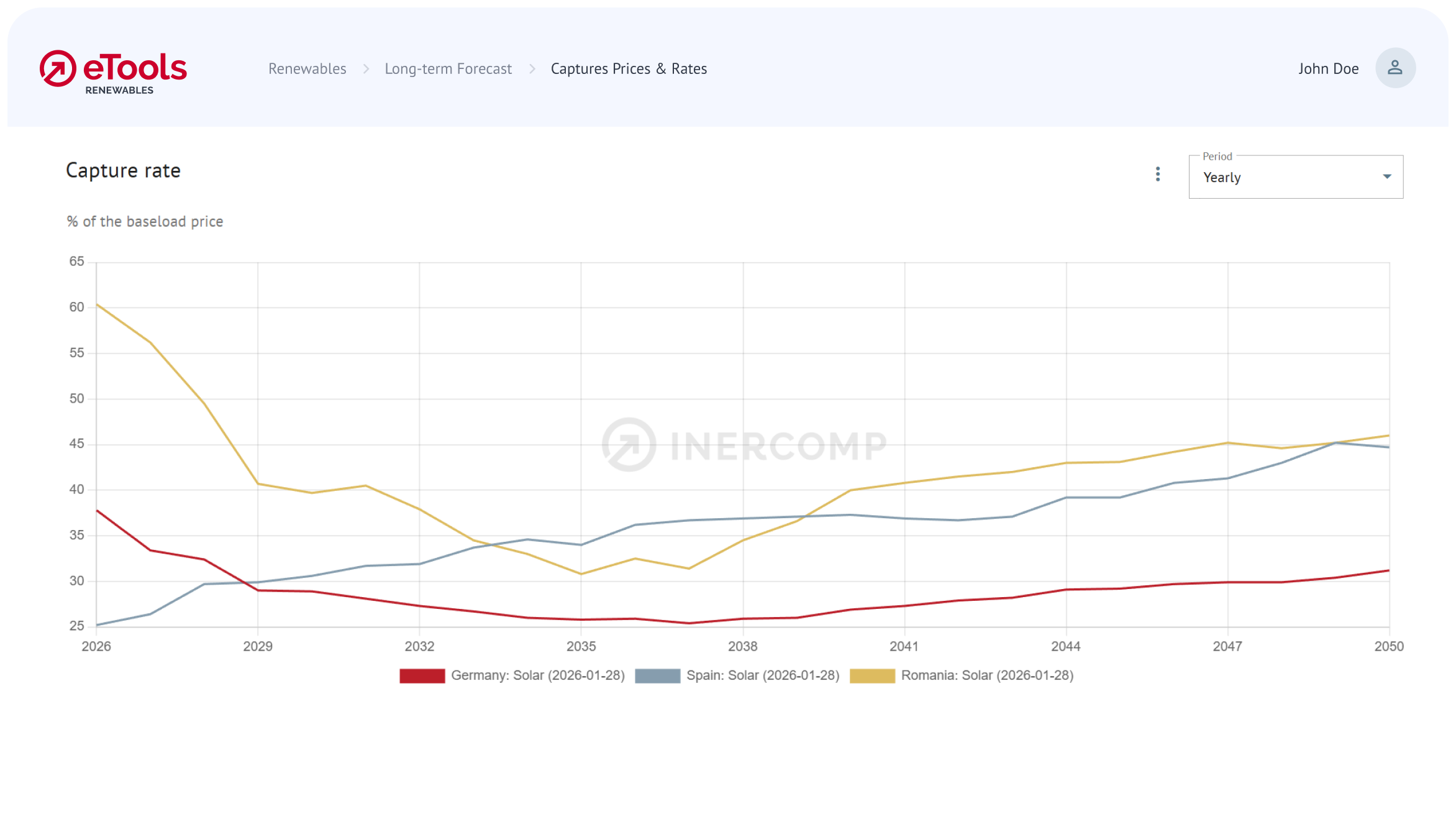Open the Period dropdown
The width and height of the screenshot is (1456, 827).
click(1294, 177)
